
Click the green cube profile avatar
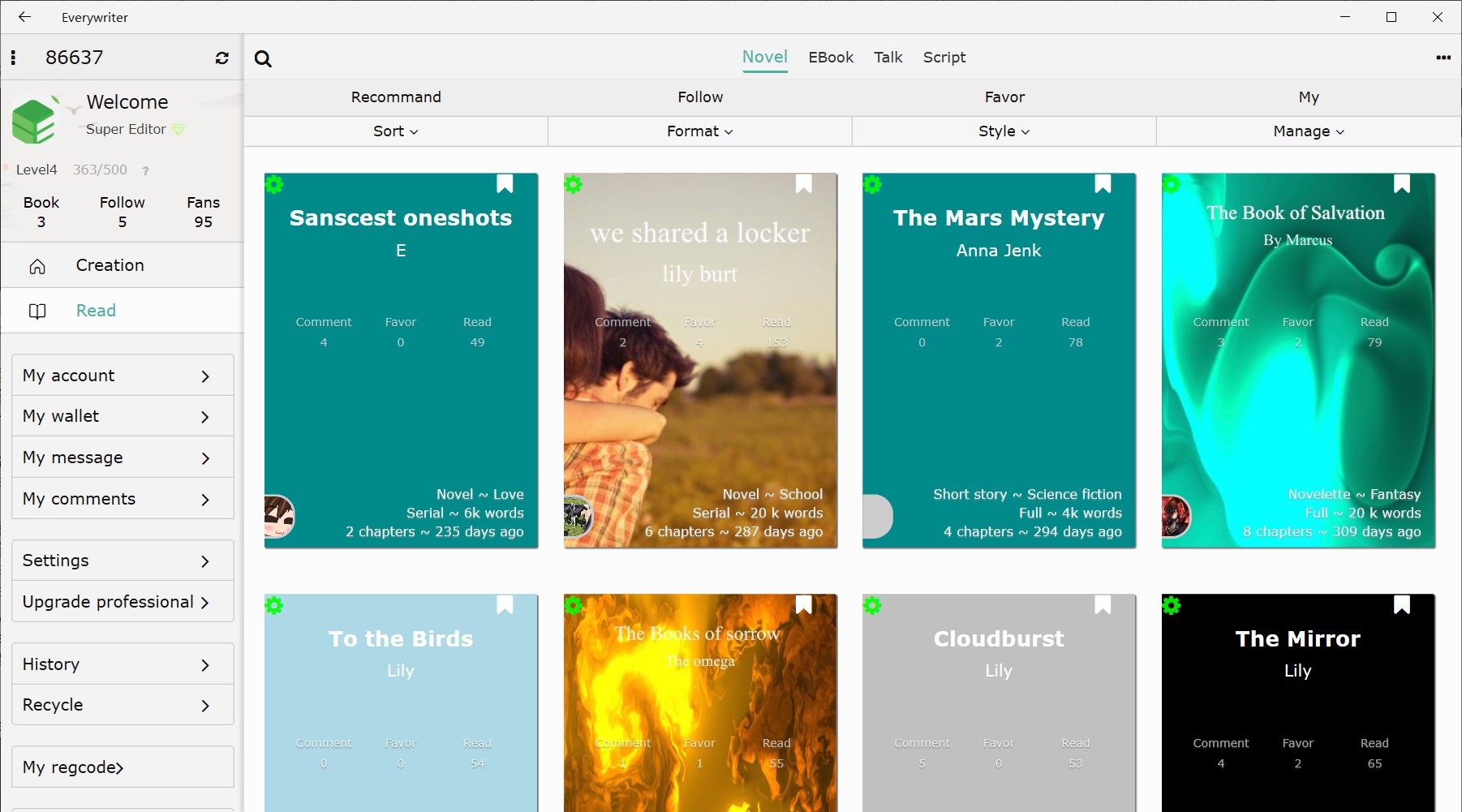point(35,120)
